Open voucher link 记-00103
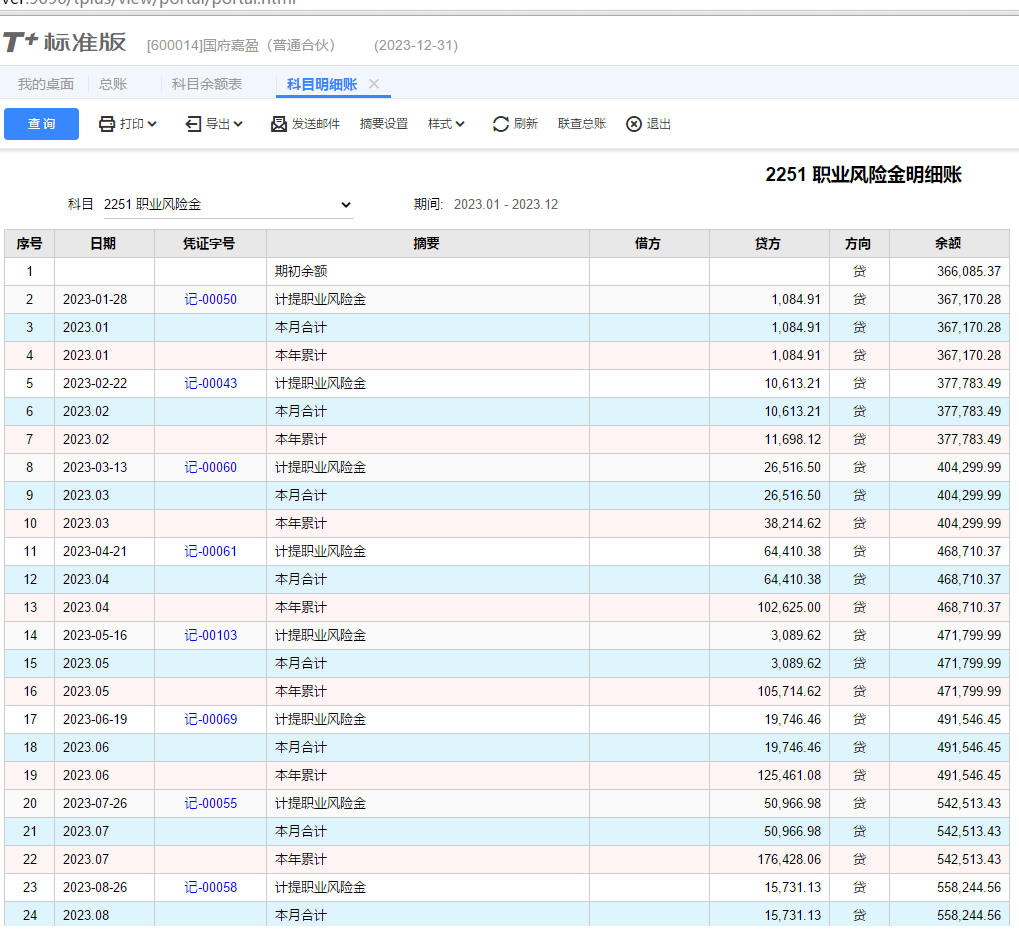Viewport: 1019px width, 930px height. pos(211,635)
